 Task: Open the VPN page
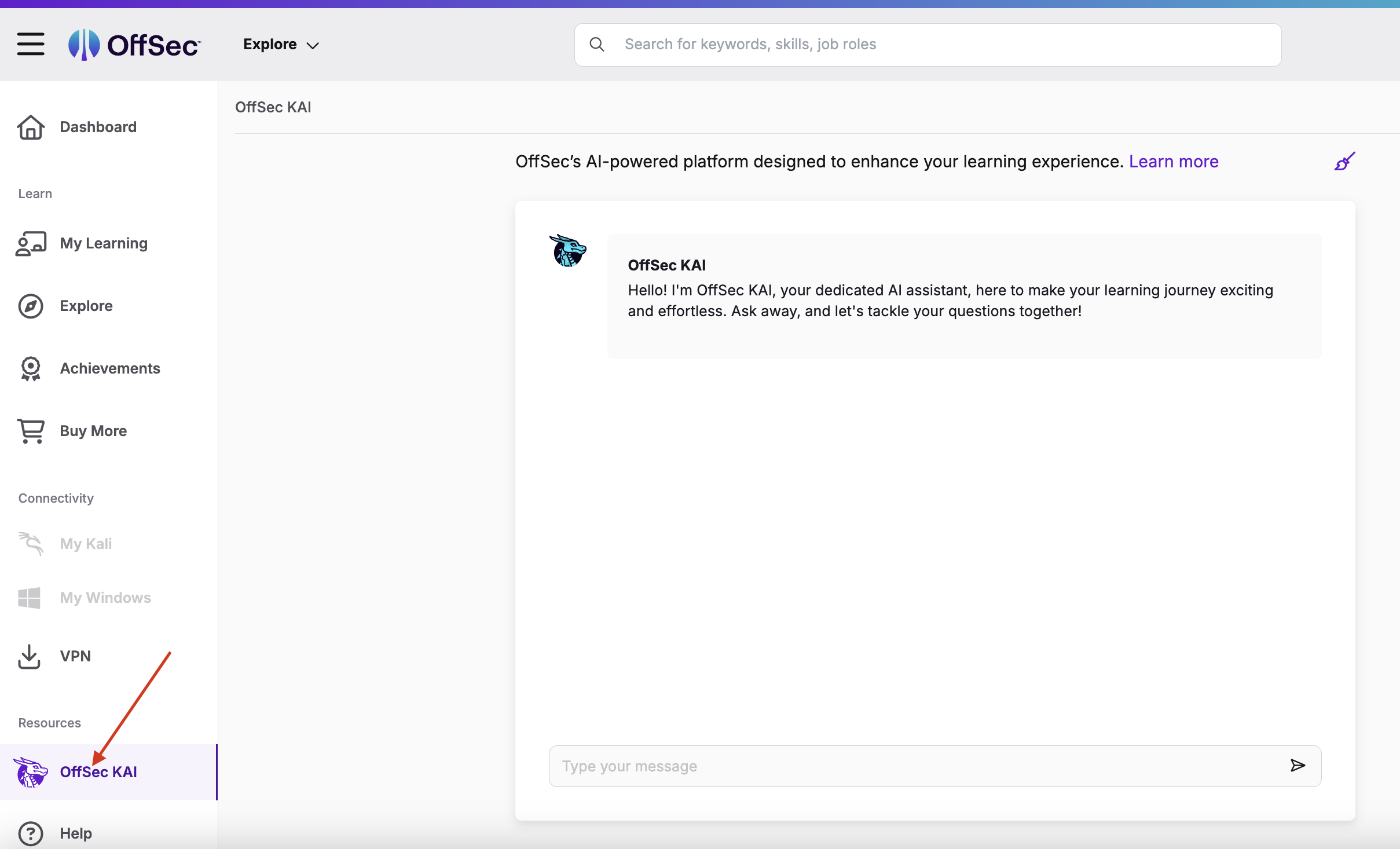tap(75, 656)
